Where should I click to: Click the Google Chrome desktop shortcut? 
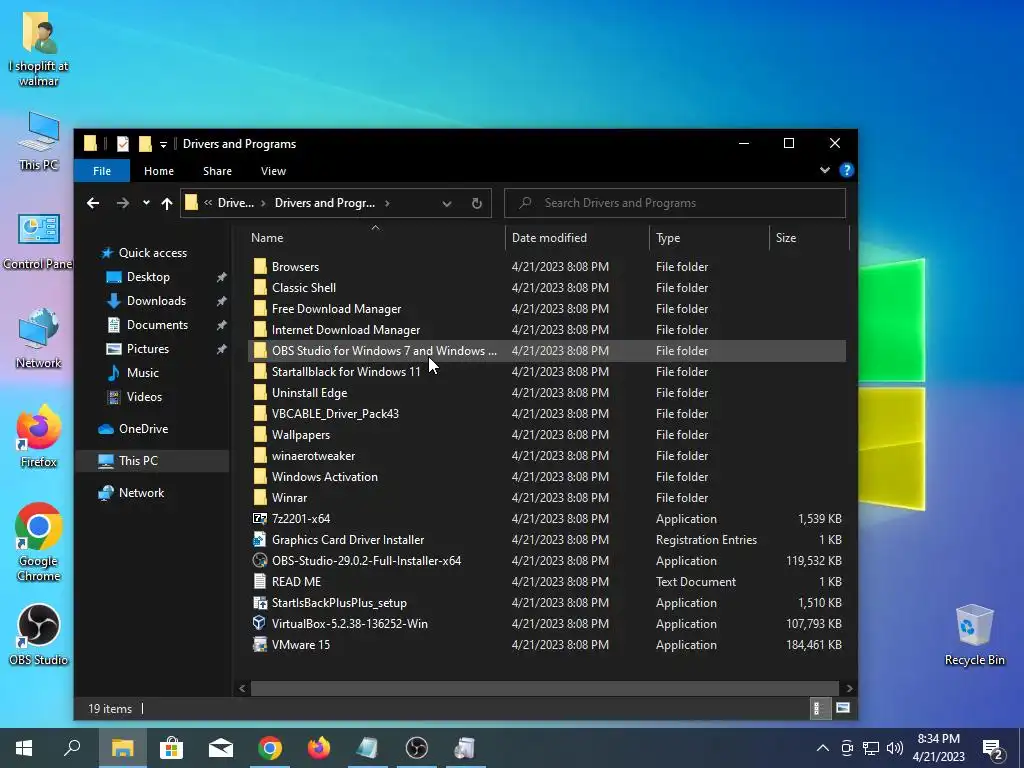[x=39, y=541]
